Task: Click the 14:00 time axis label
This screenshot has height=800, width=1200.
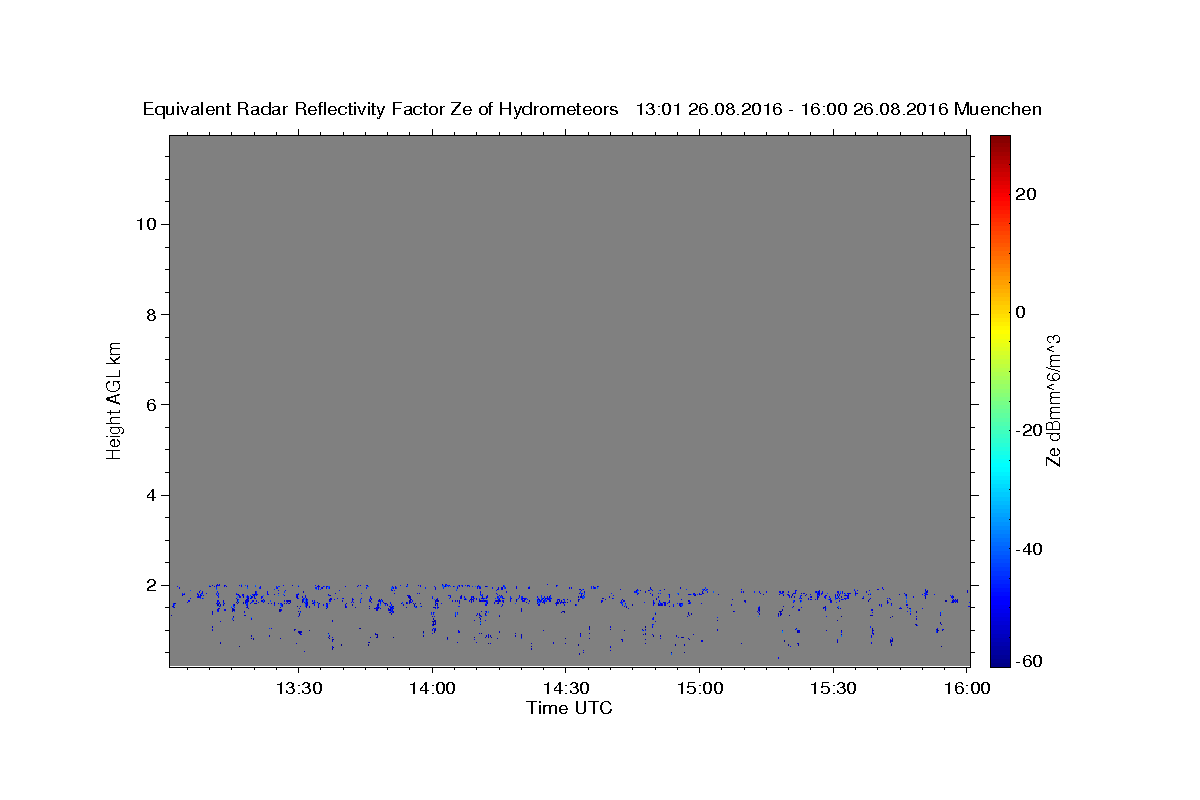Action: (432, 688)
